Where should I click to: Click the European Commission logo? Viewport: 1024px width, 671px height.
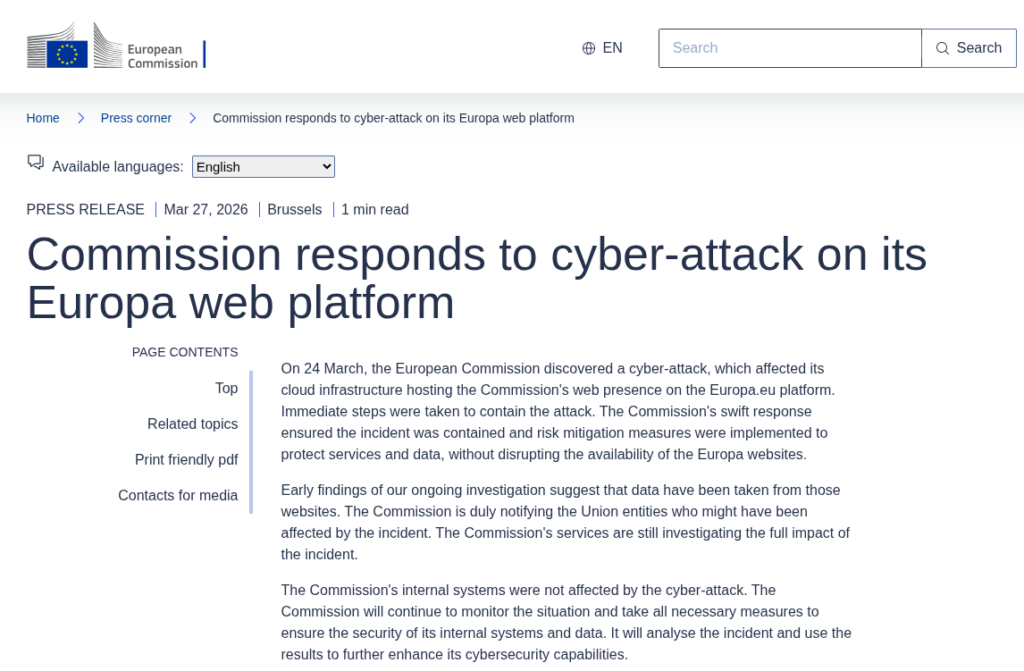click(x=116, y=48)
